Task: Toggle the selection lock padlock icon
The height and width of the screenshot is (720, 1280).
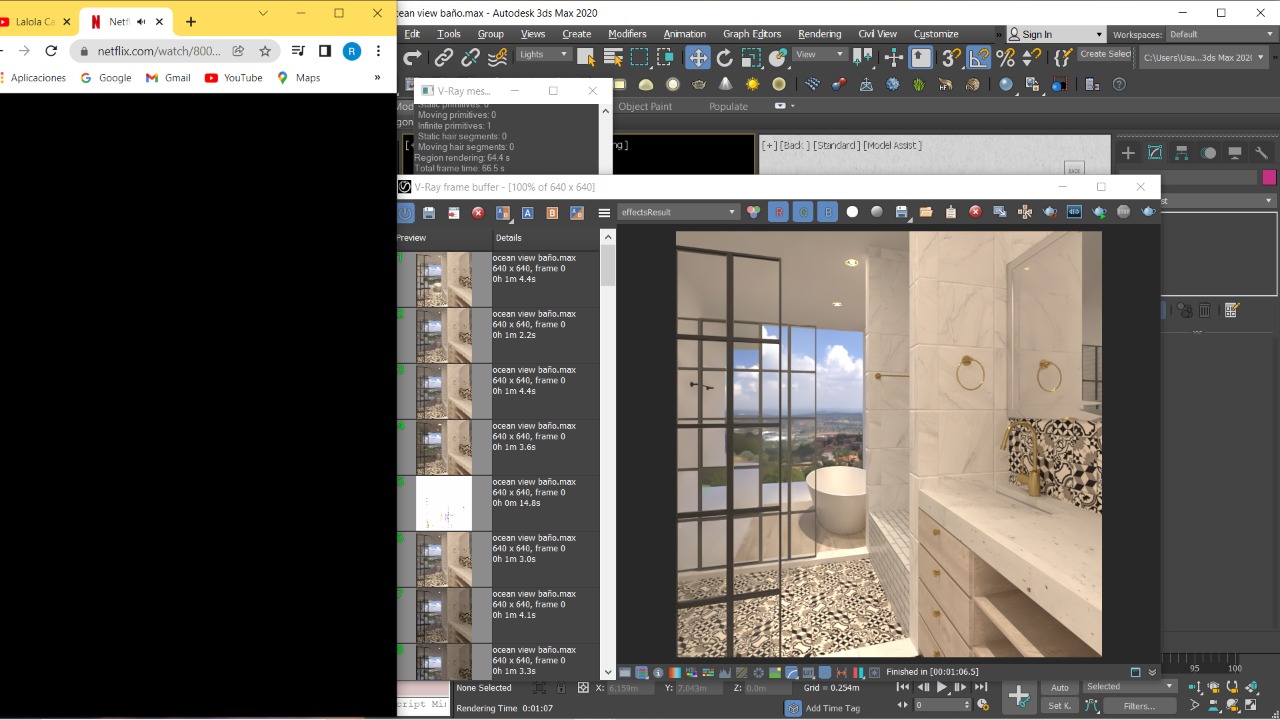Action: (561, 688)
